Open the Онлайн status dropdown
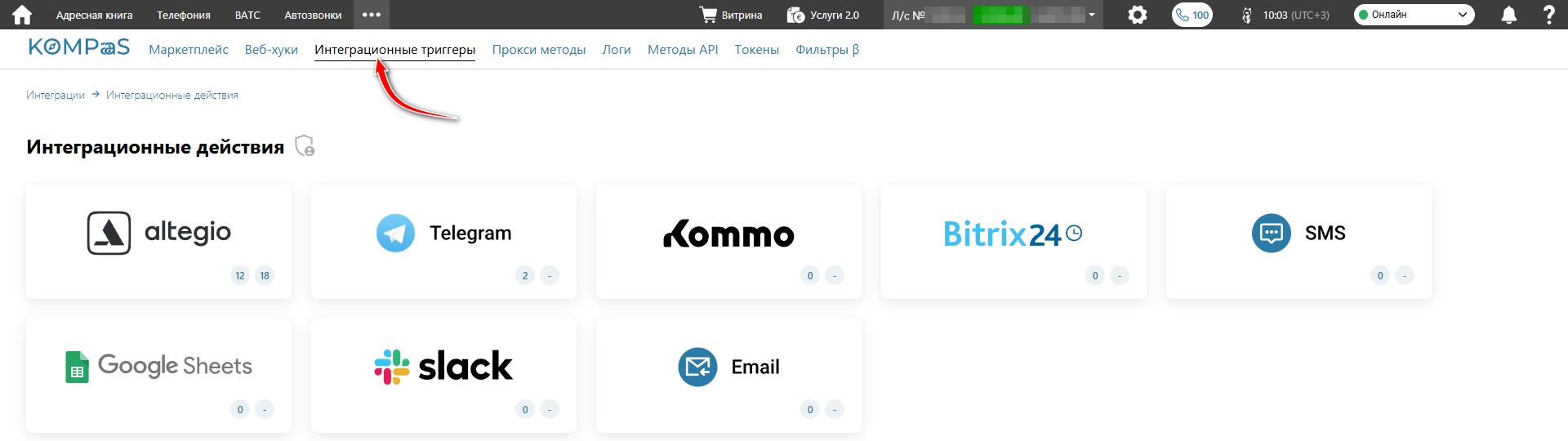1568x441 pixels. pyautogui.click(x=1414, y=15)
